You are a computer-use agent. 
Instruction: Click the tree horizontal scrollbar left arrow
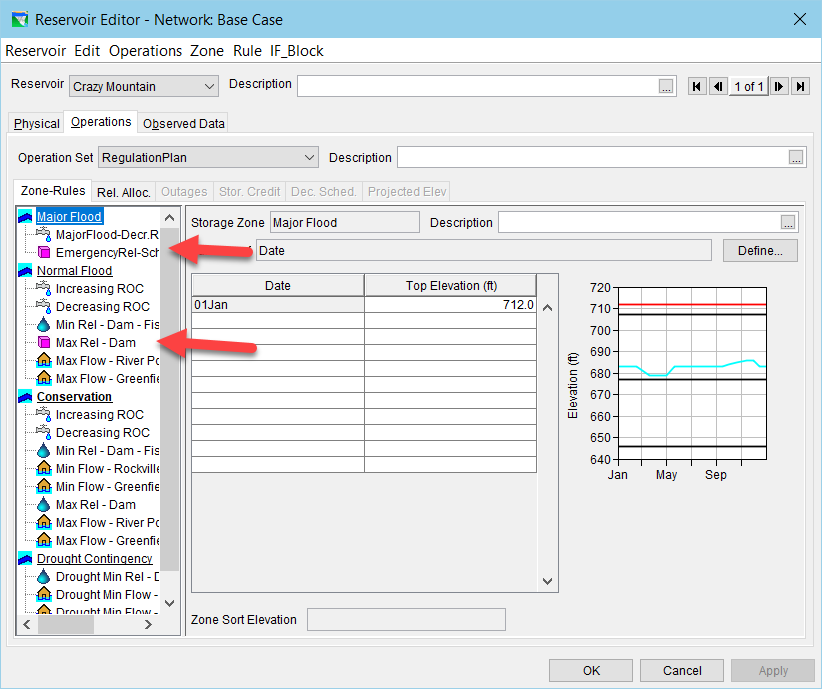point(27,625)
